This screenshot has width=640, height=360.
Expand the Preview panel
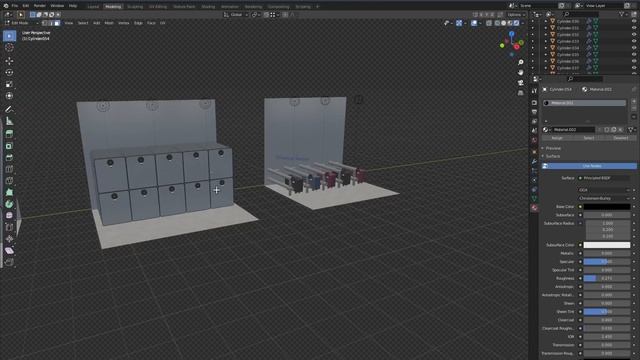point(553,148)
